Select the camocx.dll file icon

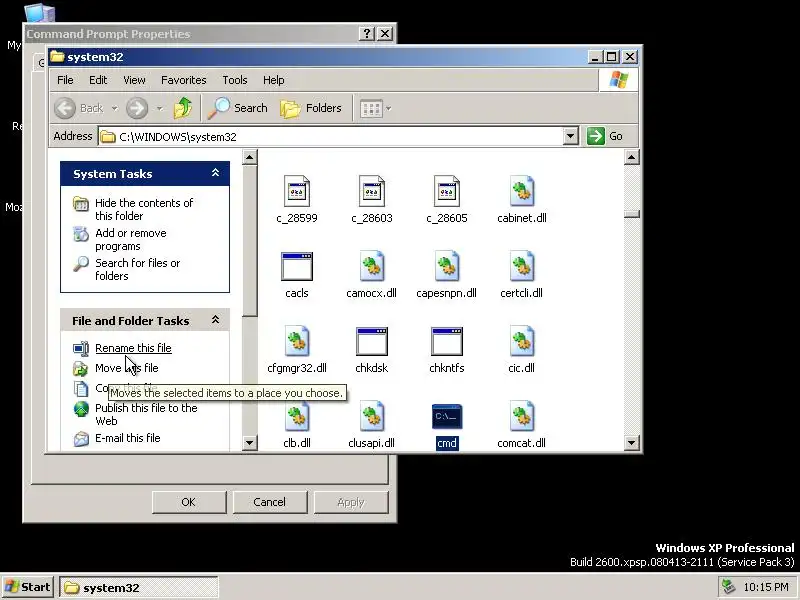point(372,266)
